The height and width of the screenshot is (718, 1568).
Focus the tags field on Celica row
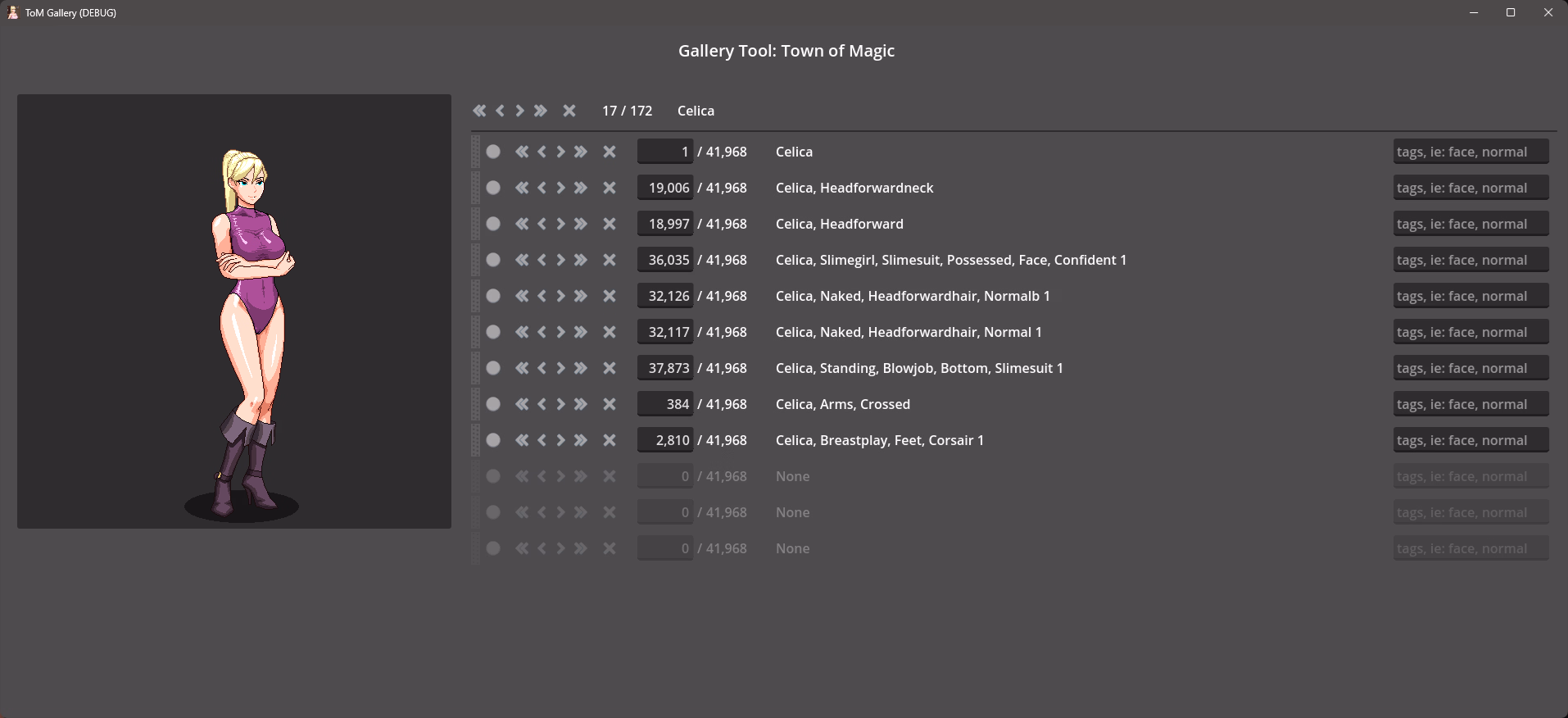pyautogui.click(x=1471, y=152)
